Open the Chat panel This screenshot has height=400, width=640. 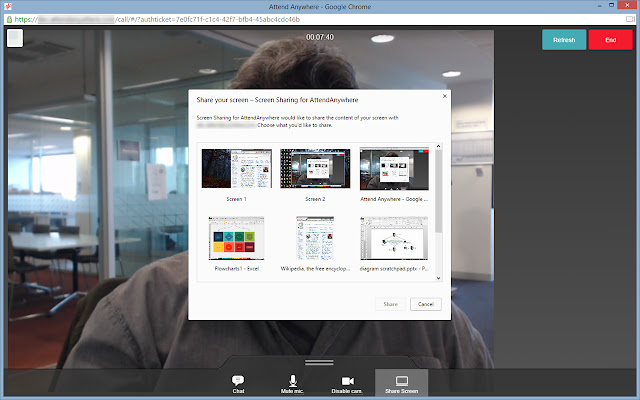pyautogui.click(x=238, y=384)
